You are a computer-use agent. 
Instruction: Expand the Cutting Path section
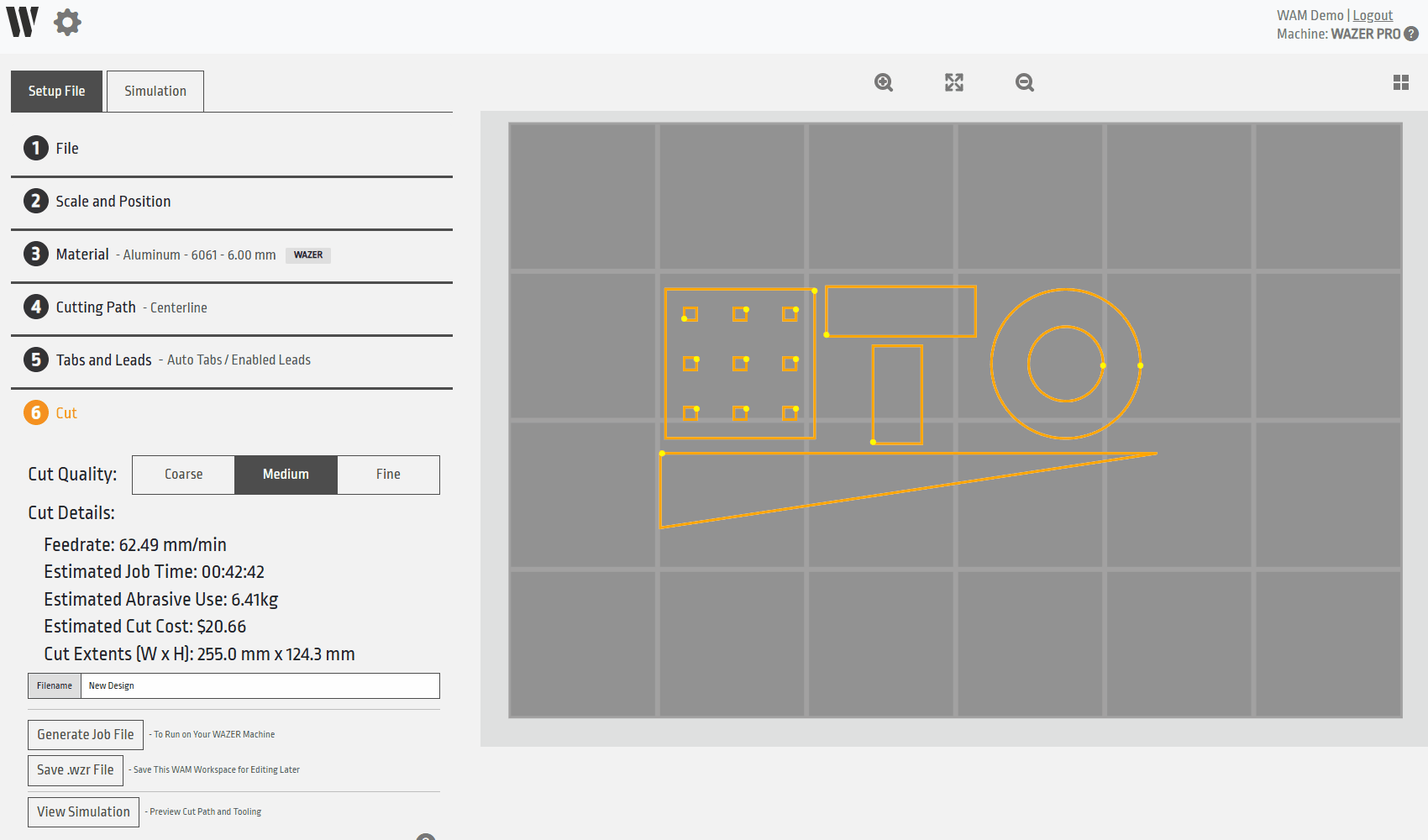click(96, 307)
